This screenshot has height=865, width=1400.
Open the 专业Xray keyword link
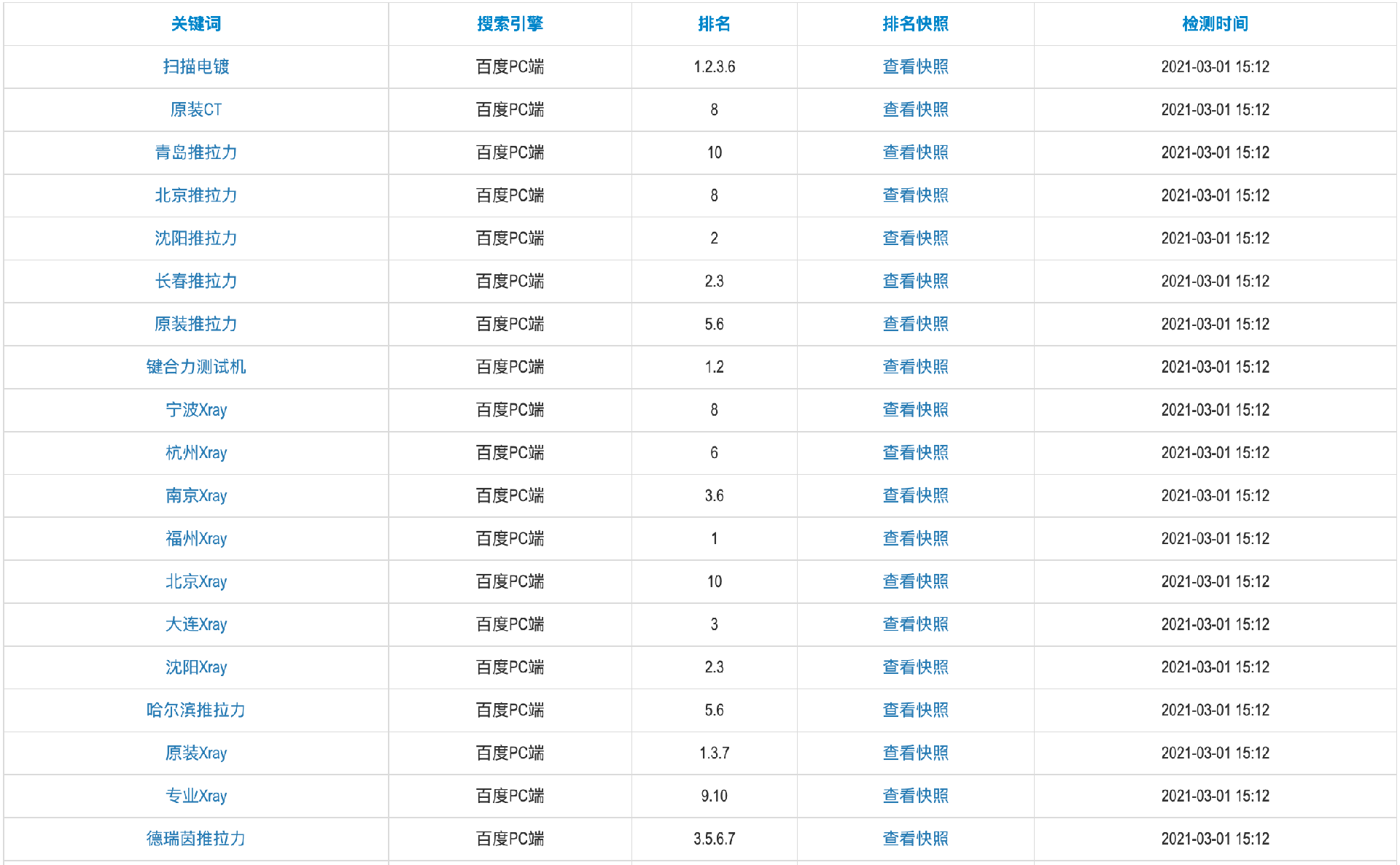click(x=196, y=796)
